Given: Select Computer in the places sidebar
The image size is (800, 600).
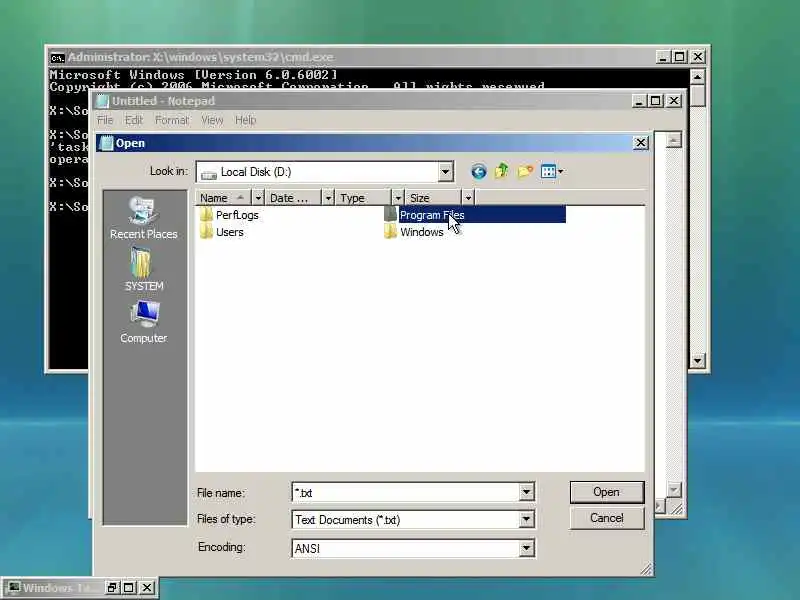Looking at the screenshot, I should [x=143, y=322].
